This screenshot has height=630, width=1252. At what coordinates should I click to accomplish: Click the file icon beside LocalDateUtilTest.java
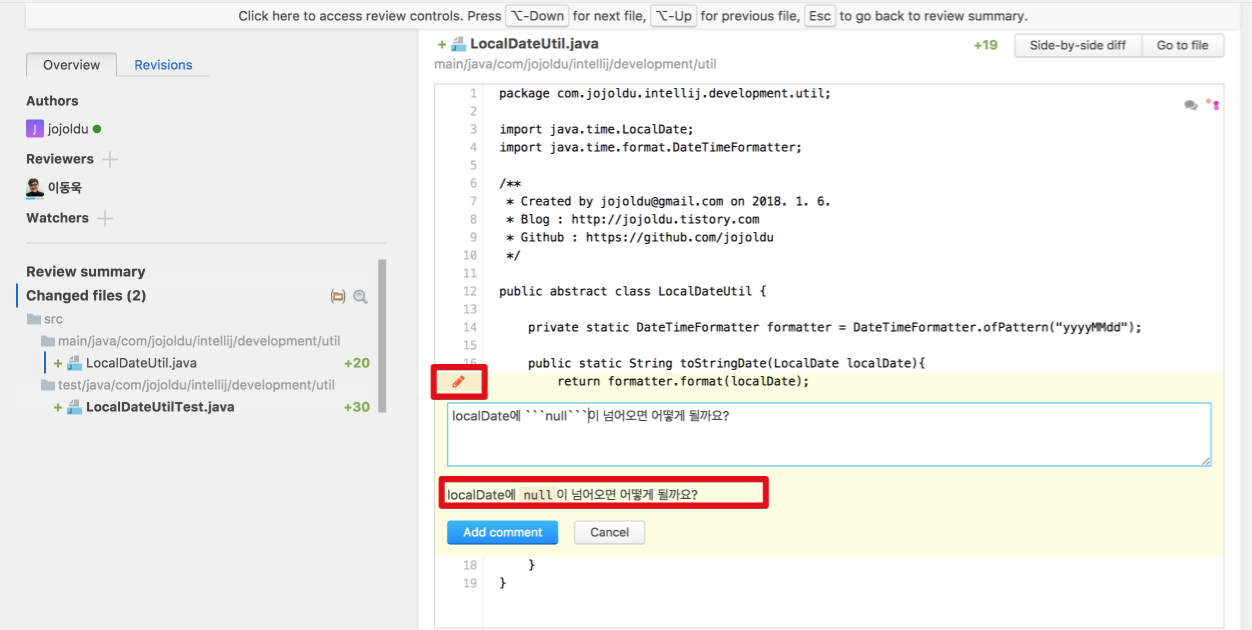coord(74,407)
